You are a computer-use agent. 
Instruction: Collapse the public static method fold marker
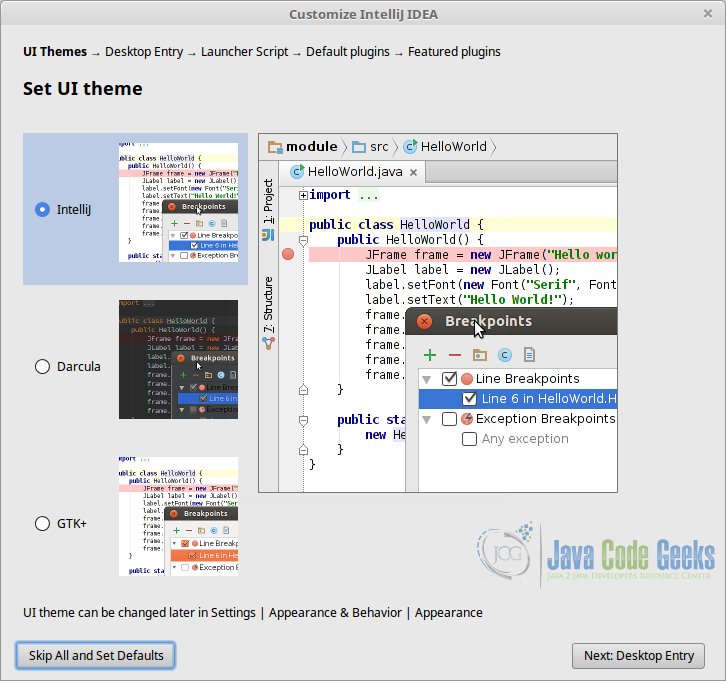coord(303,420)
